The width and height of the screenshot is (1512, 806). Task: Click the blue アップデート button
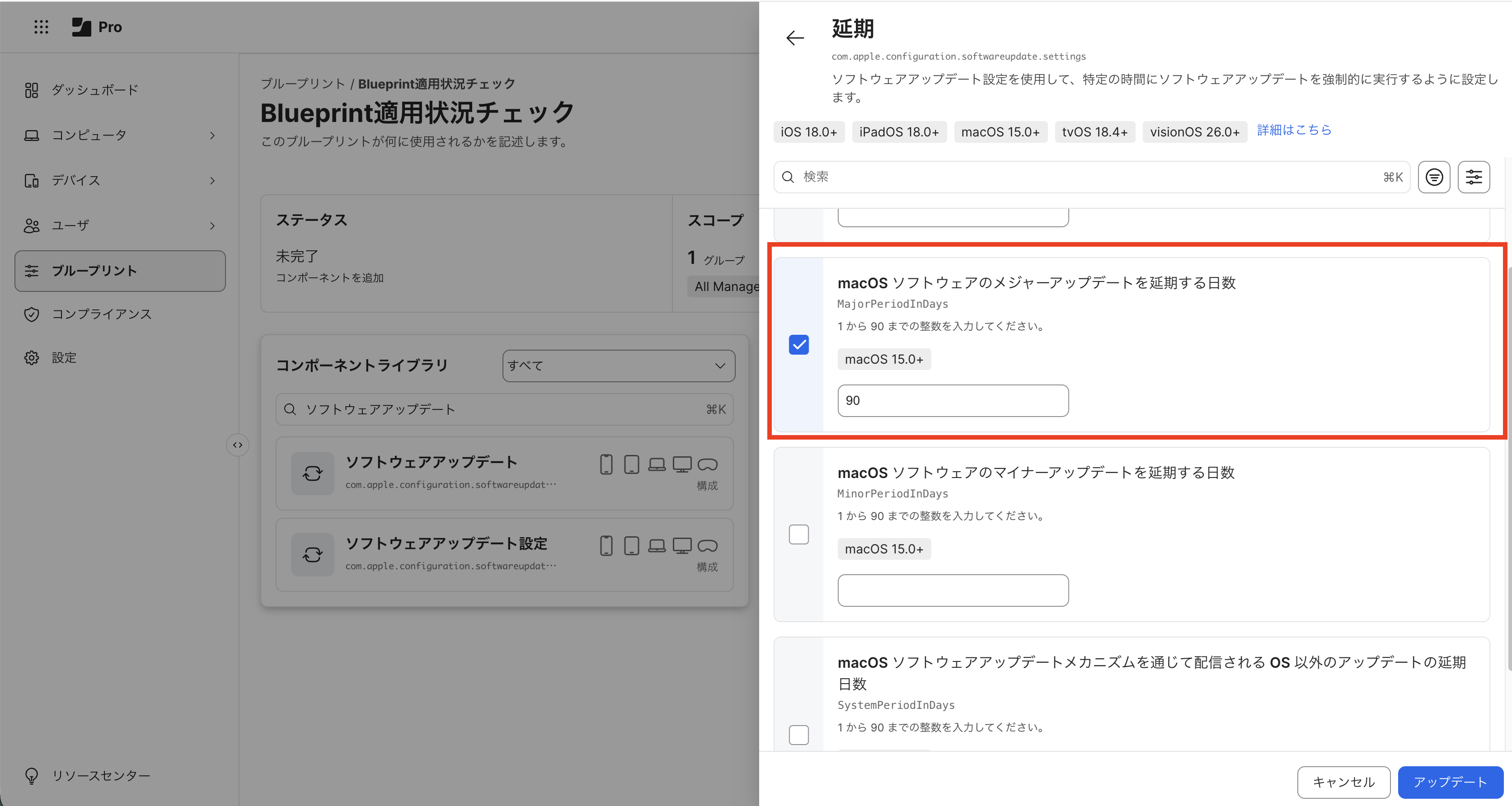1451,782
